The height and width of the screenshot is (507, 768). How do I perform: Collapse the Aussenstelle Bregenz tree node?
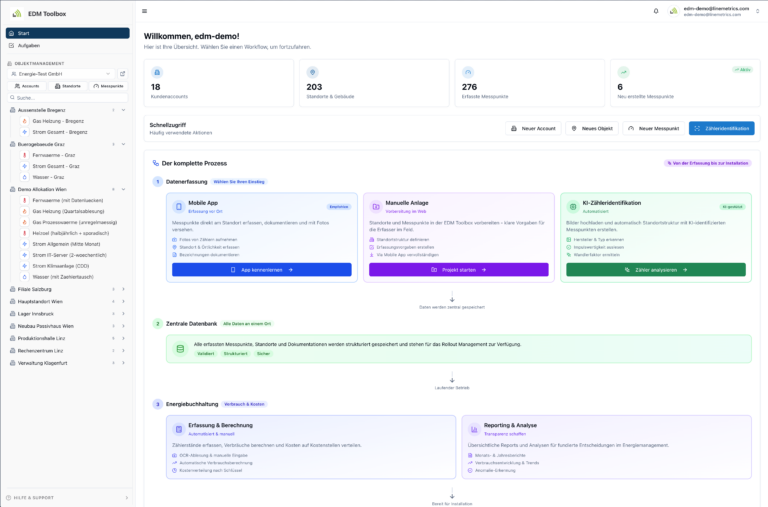tap(123, 110)
